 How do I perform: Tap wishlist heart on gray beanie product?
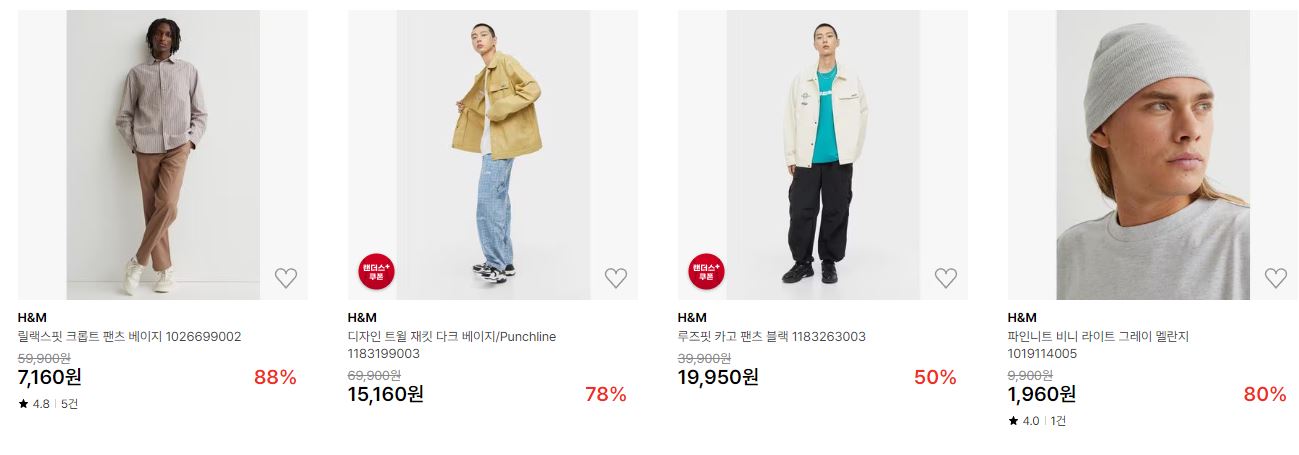coord(1276,278)
